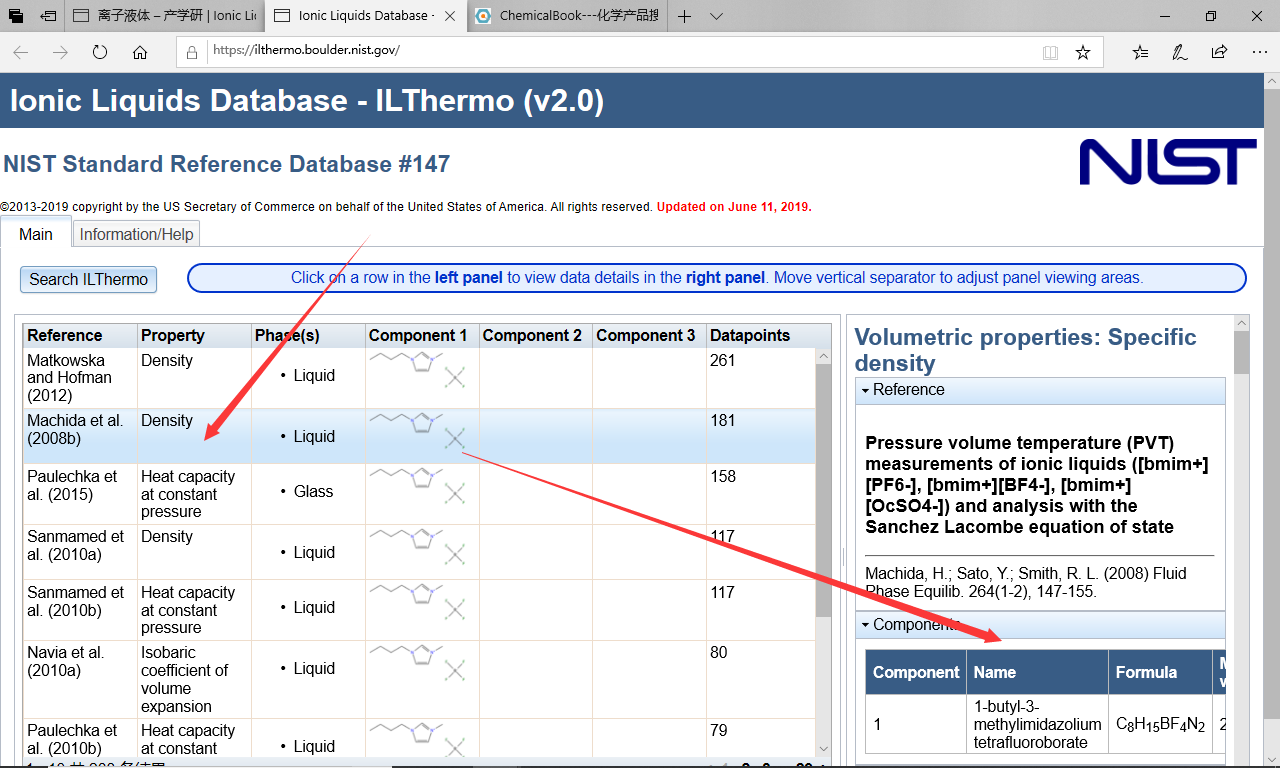Open the Information/Help tab
Screen dimensions: 1280x768
tap(137, 234)
